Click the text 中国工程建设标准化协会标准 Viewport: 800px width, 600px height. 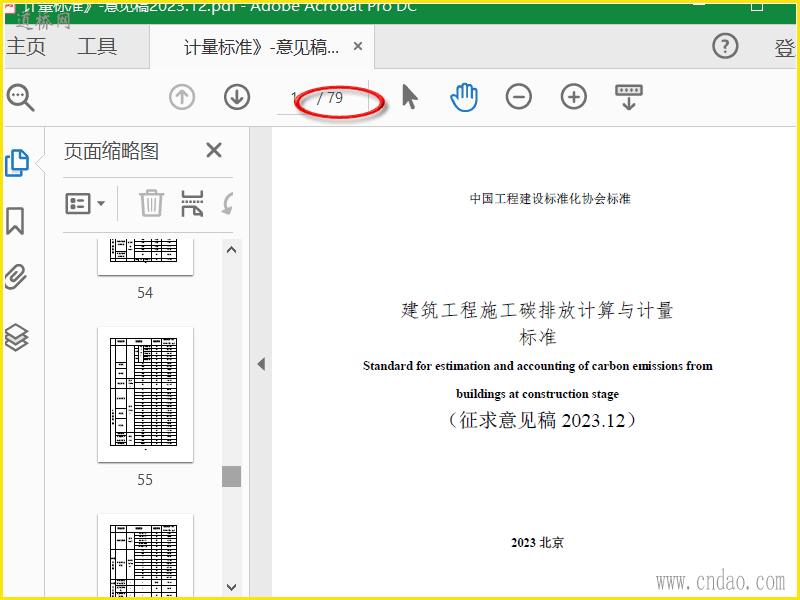[x=550, y=198]
